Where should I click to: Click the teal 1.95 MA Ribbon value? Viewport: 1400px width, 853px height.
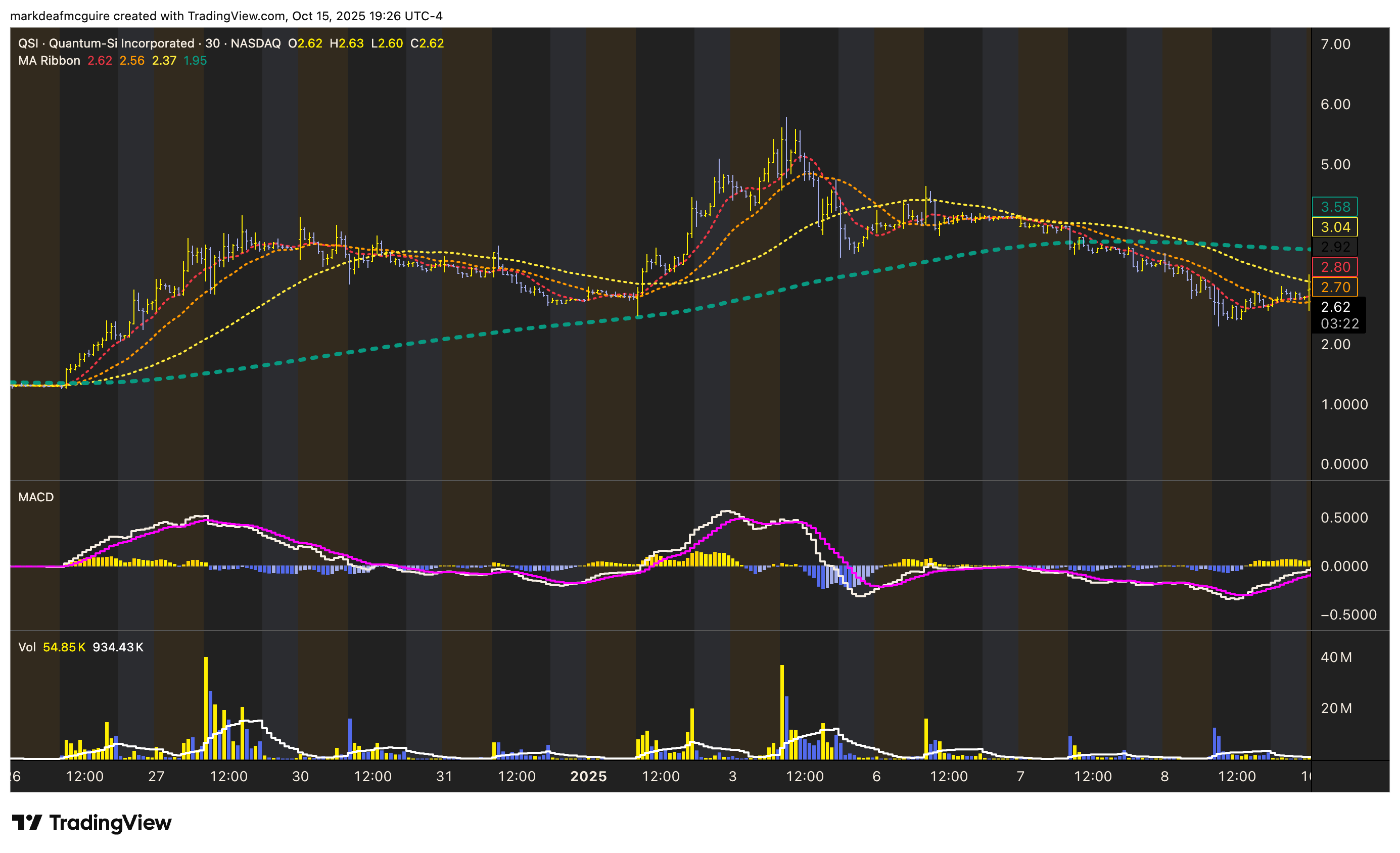pos(195,60)
